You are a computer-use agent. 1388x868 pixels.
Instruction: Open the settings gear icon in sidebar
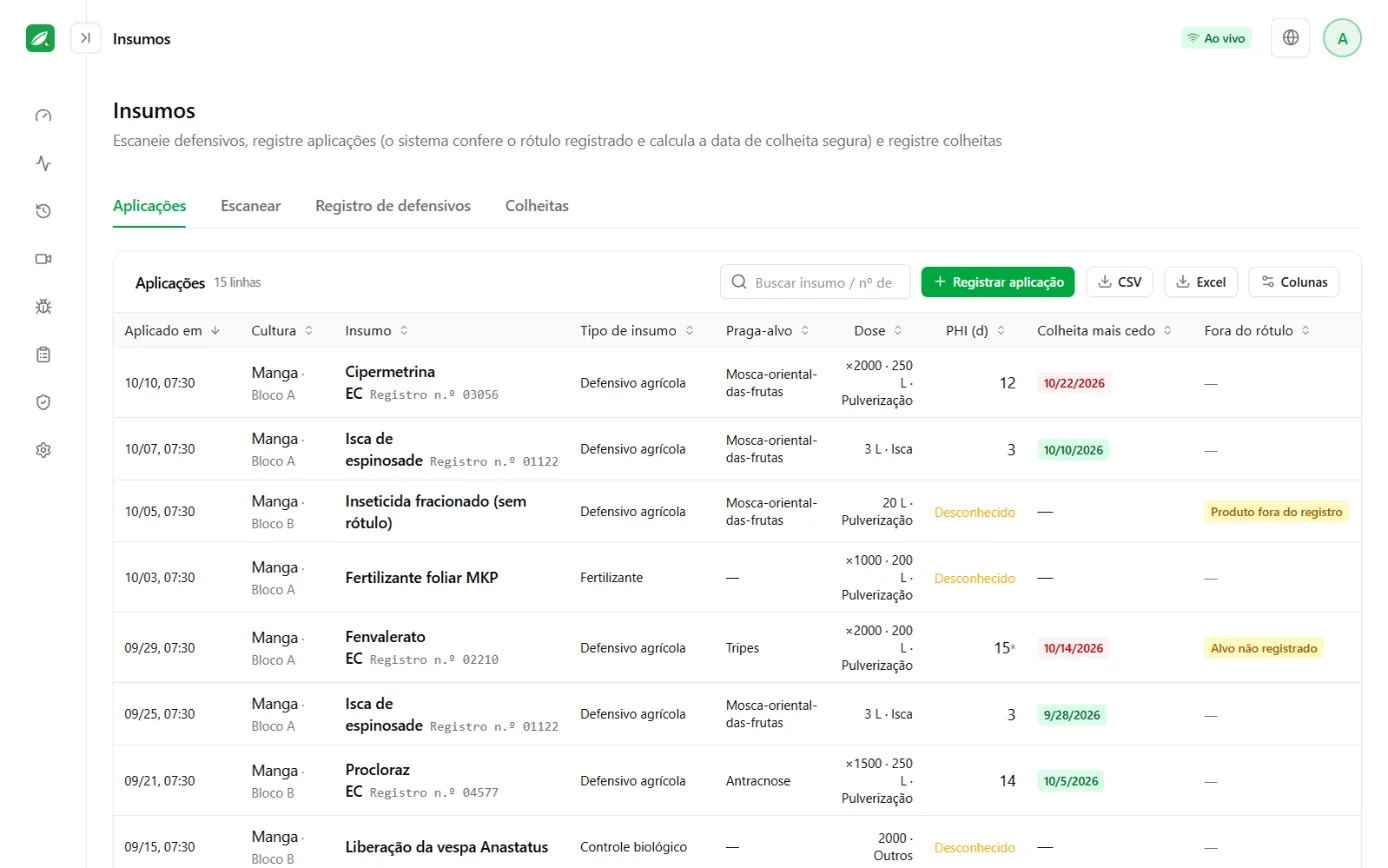pyautogui.click(x=43, y=450)
